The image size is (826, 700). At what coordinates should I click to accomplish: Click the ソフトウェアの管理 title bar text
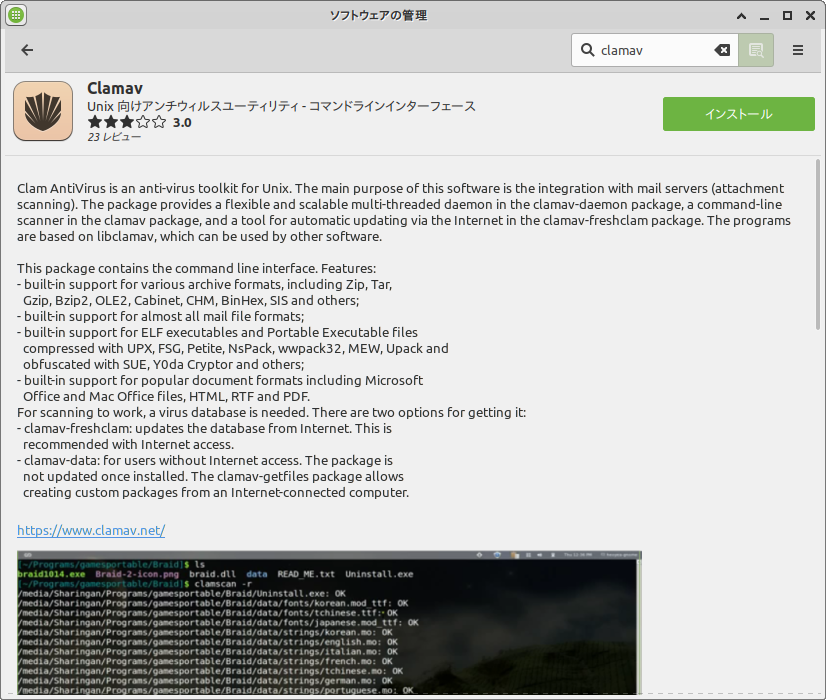pos(378,15)
